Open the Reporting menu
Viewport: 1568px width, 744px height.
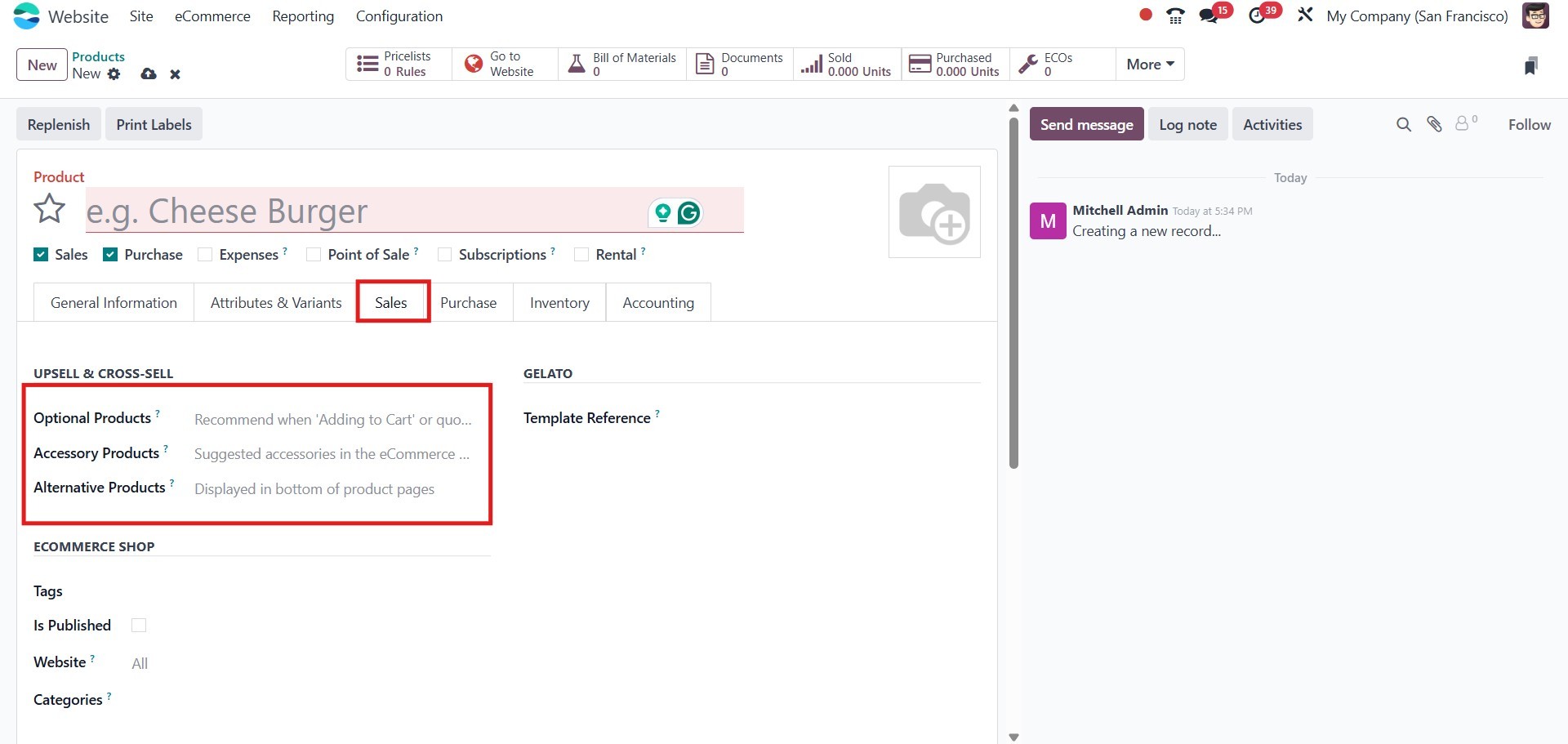[x=303, y=16]
